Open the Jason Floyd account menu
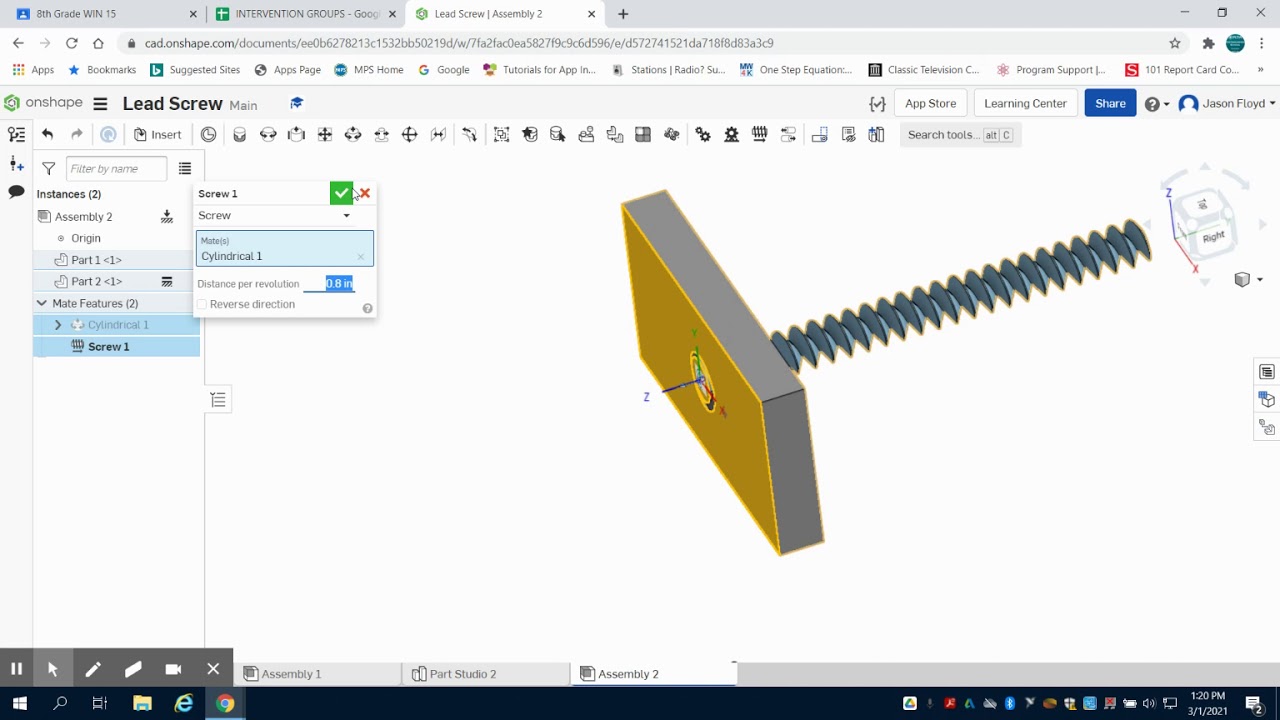The height and width of the screenshot is (720, 1280). coord(1227,104)
